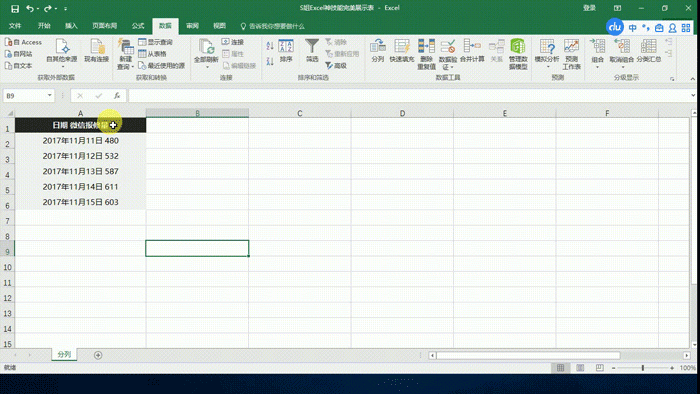
Task: Click the Save icon in title bar
Action: [15, 8]
